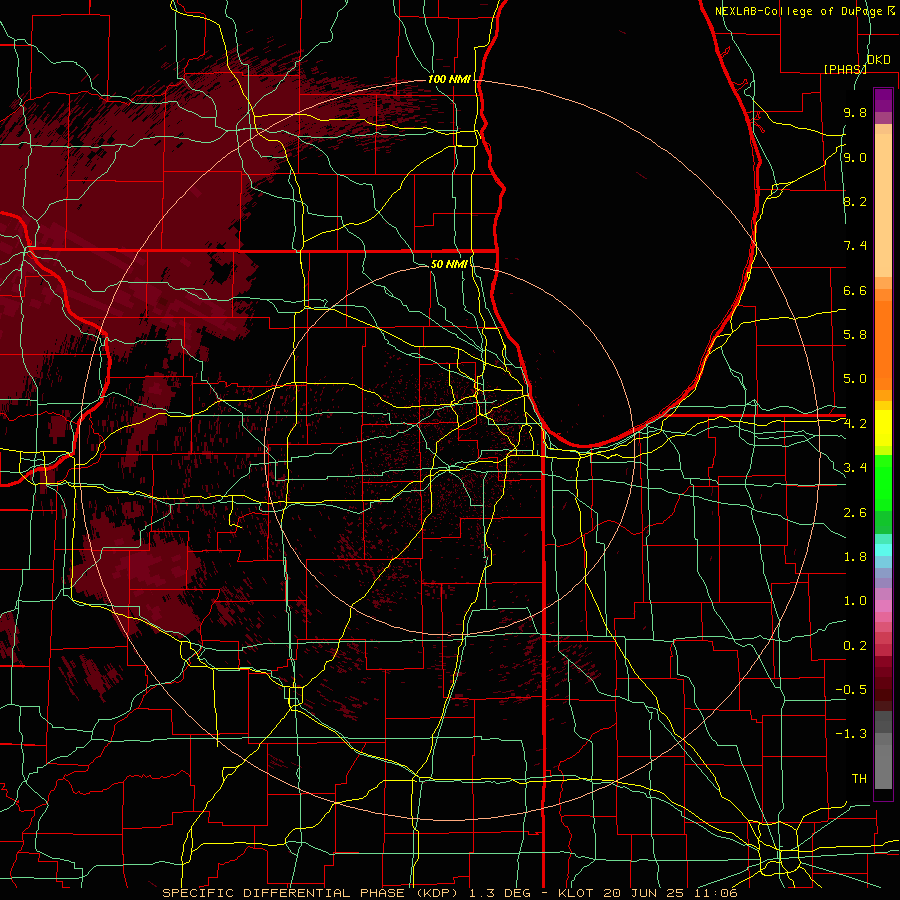Pick the cyan swatch on the color bar

(x=883, y=549)
